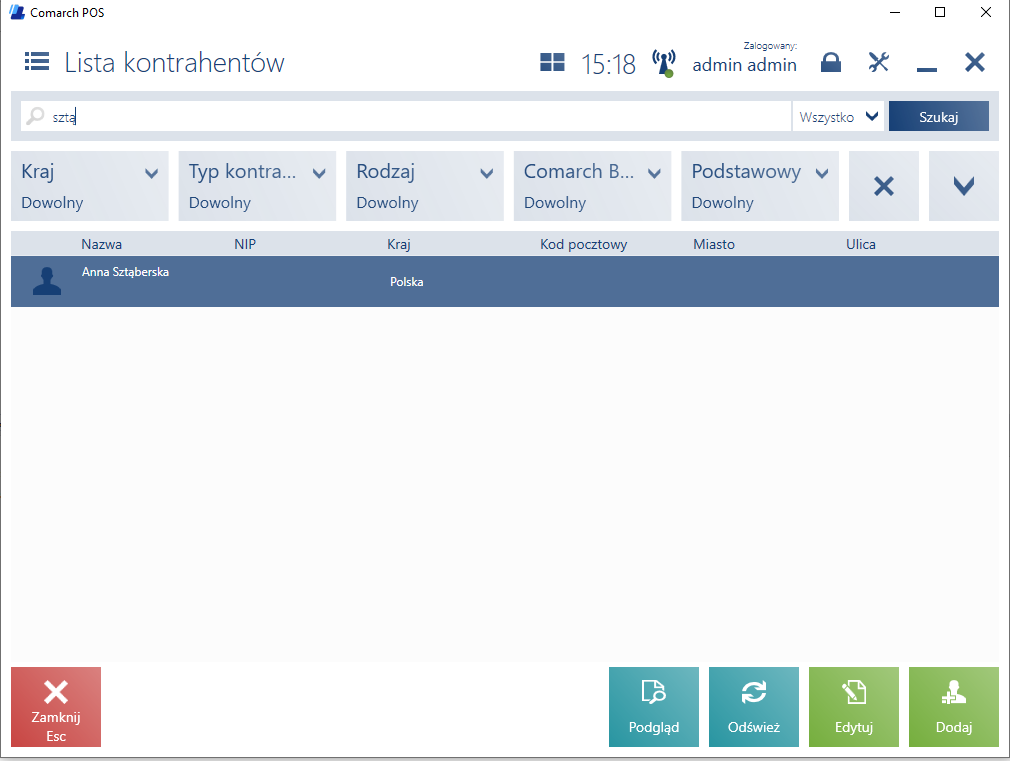Select the Anna Sztąberska row

point(505,282)
